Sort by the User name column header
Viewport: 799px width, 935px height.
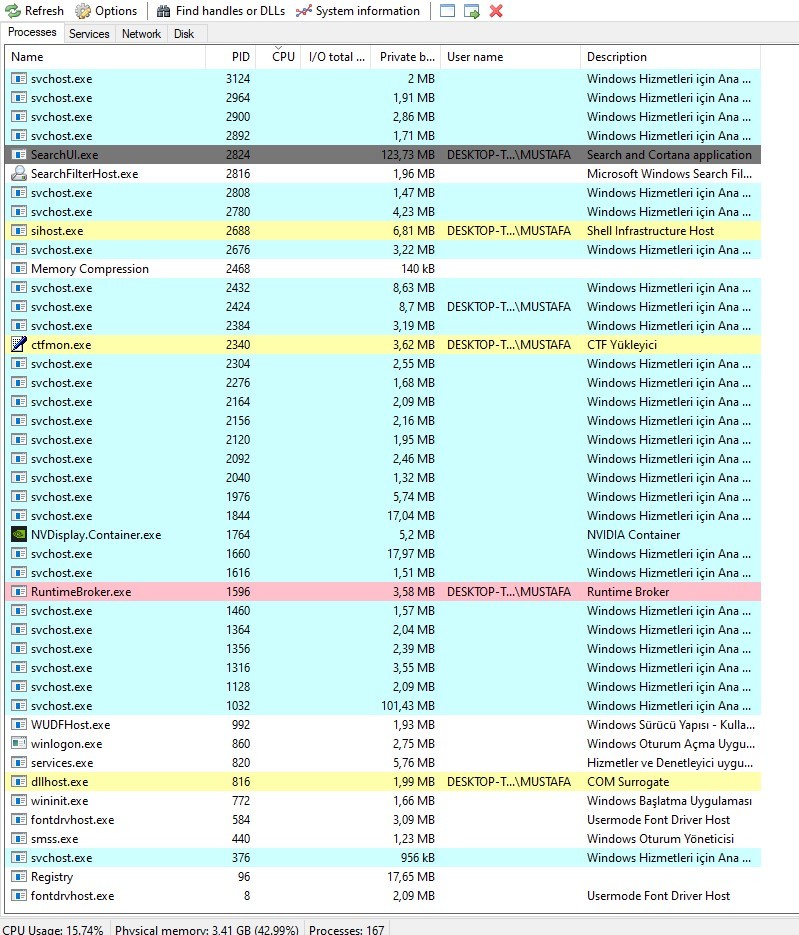tap(510, 57)
